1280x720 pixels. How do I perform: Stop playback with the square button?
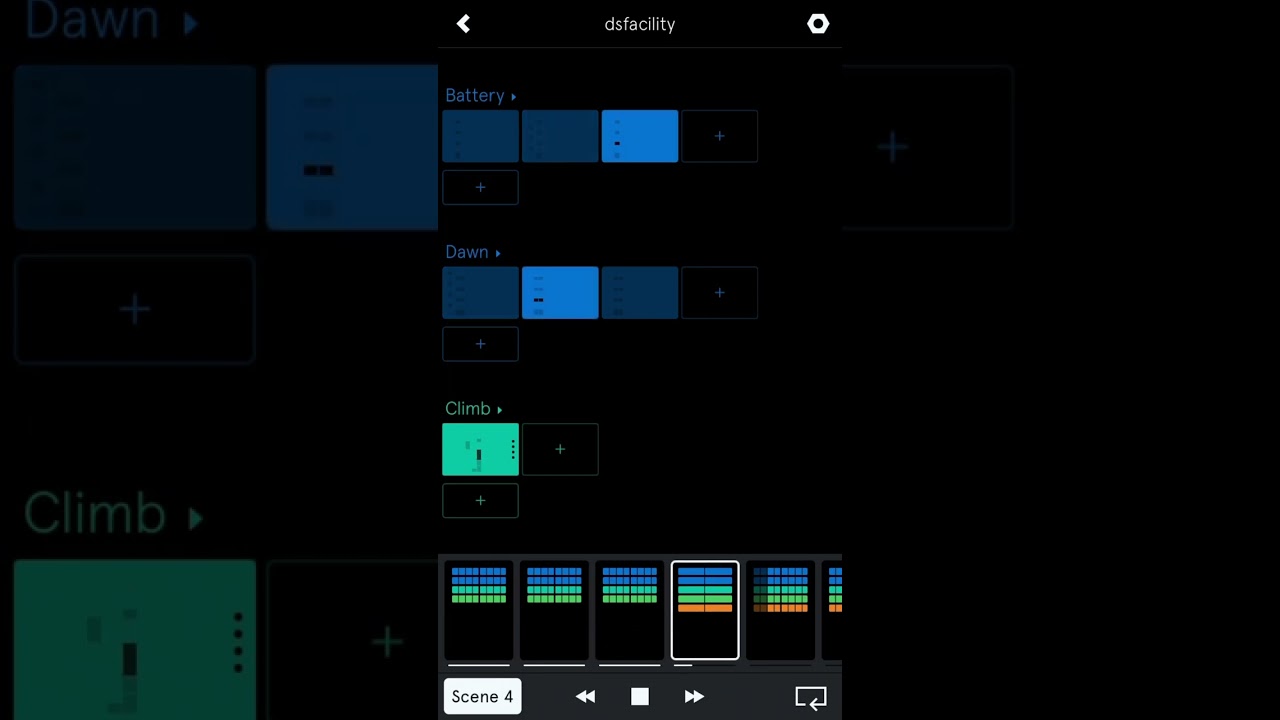pos(640,697)
